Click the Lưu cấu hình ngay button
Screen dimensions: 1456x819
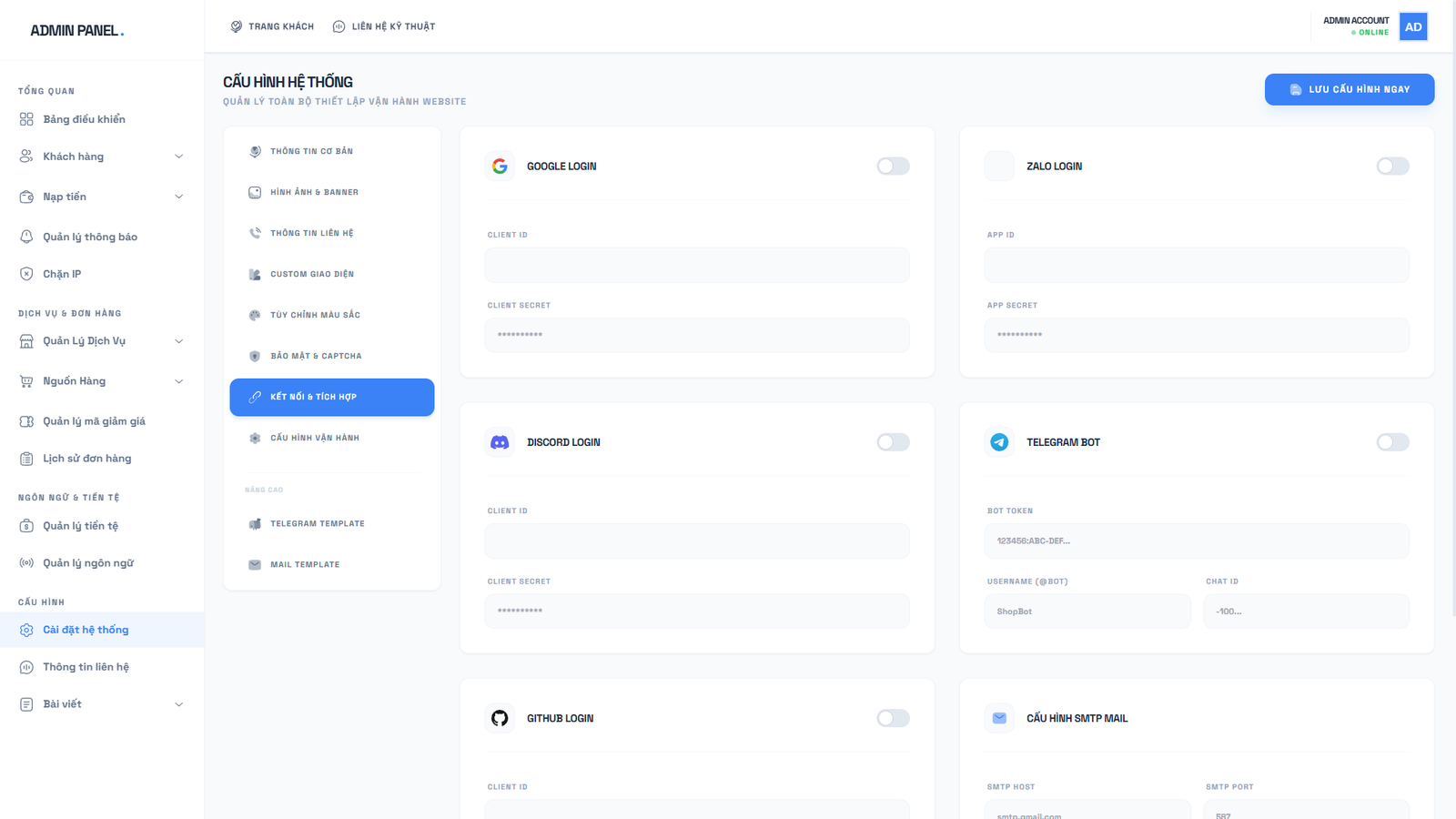point(1349,89)
